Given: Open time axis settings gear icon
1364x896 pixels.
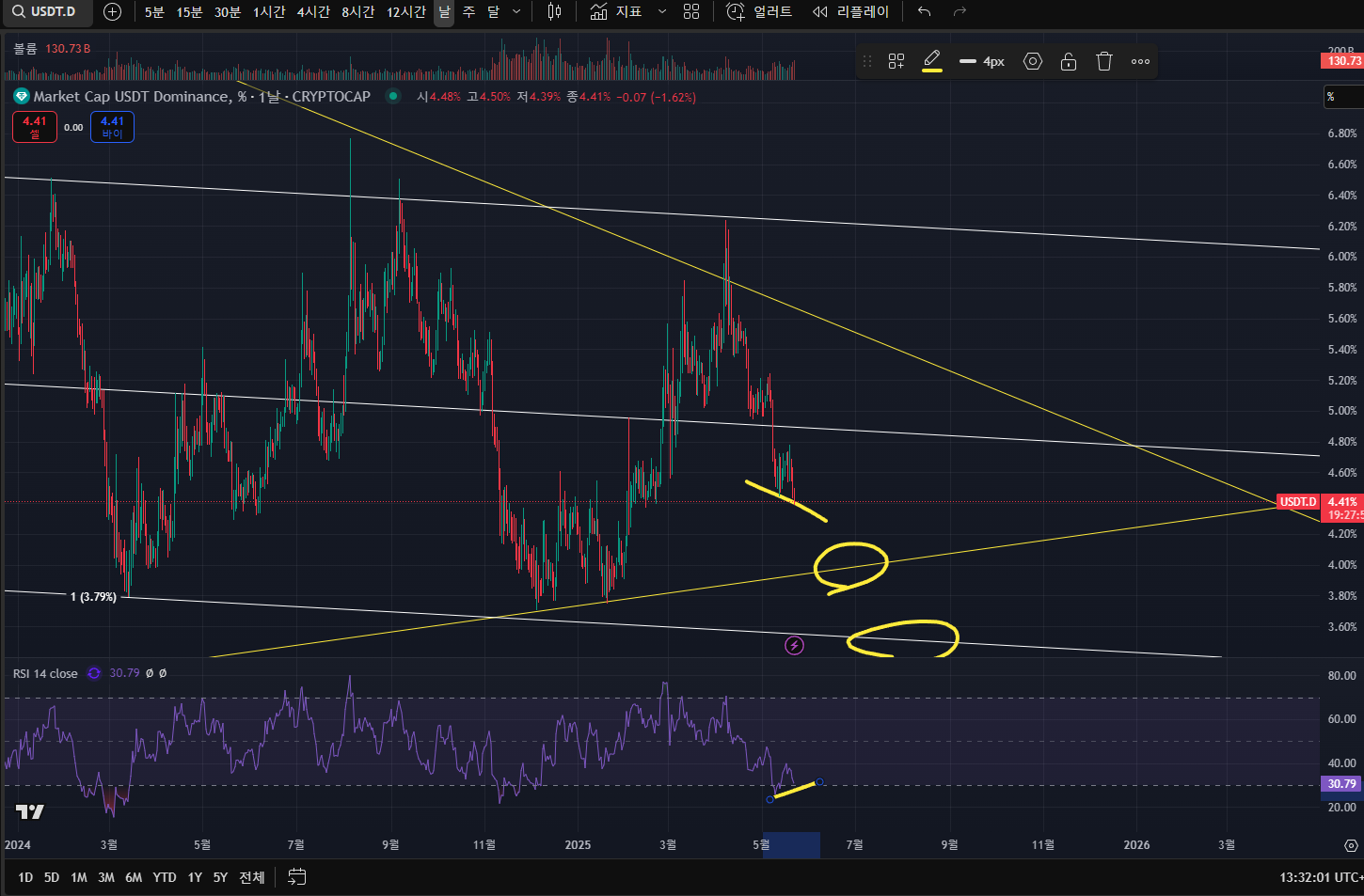Looking at the screenshot, I should [x=1351, y=845].
